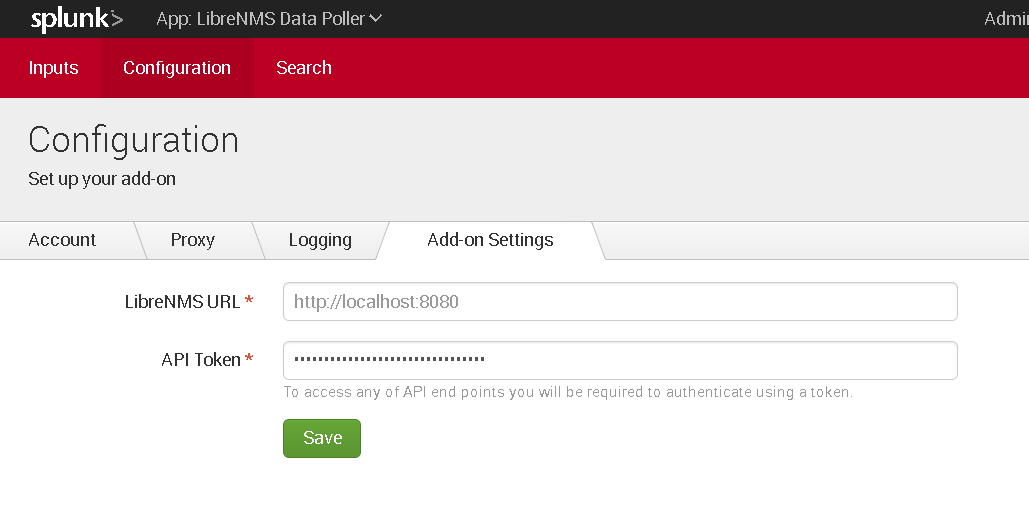1029x506 pixels.
Task: Click the API Token label
Action: (x=201, y=360)
